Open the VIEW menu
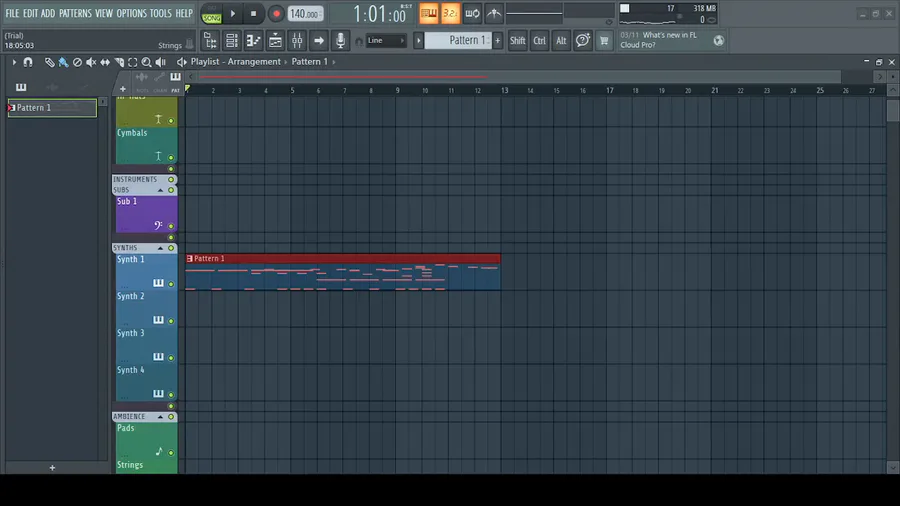900x506 pixels. click(104, 13)
